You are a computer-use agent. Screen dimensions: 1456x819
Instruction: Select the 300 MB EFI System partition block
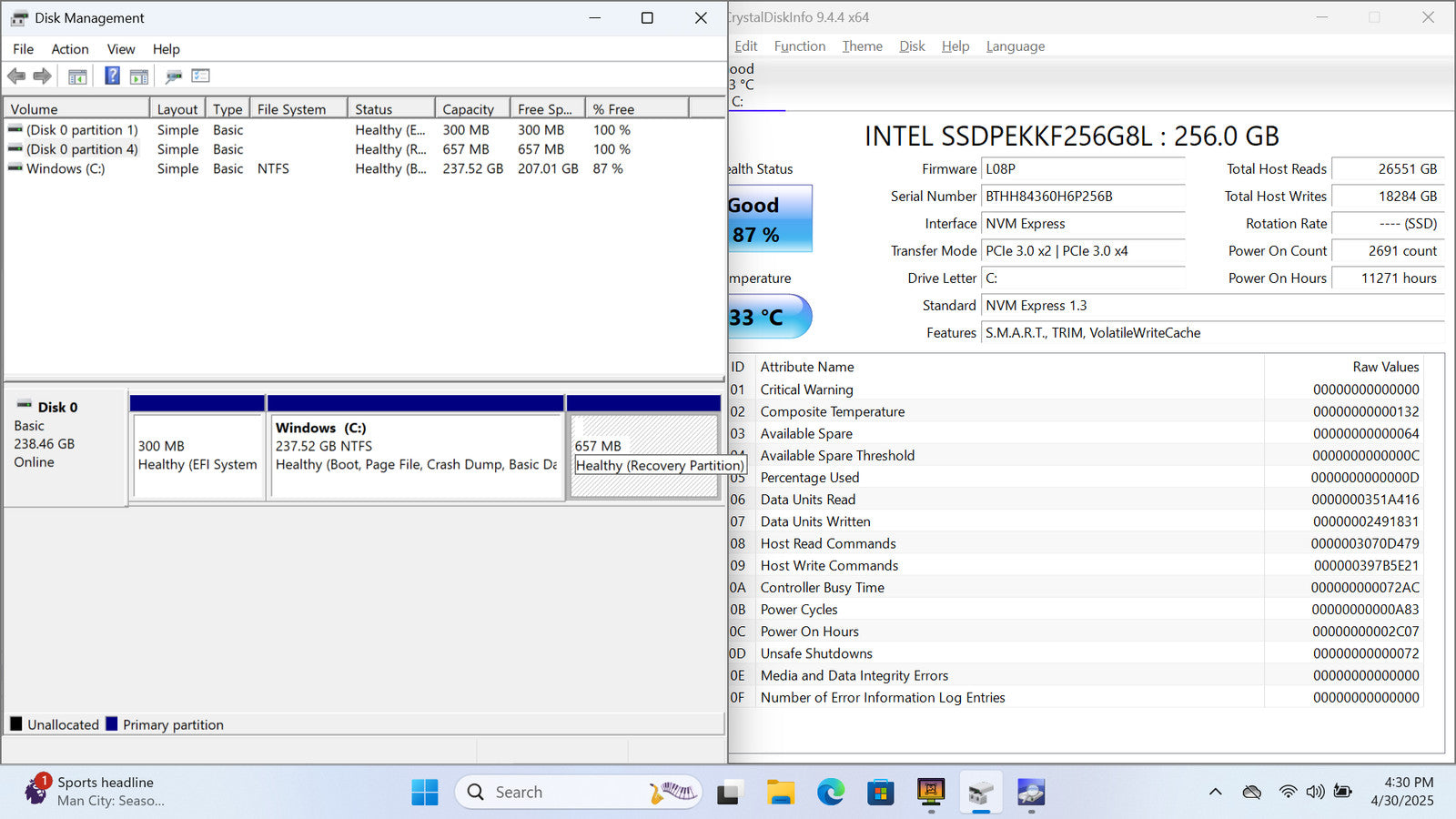[x=198, y=456]
